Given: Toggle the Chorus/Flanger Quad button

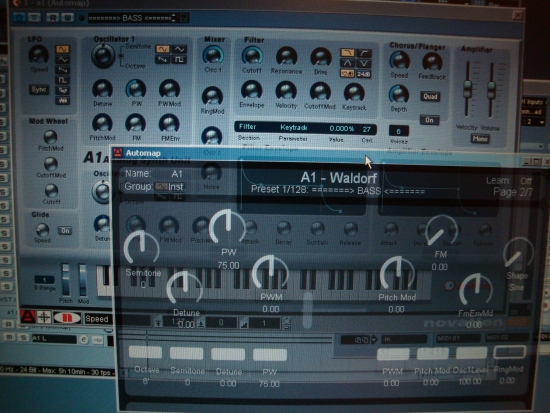Looking at the screenshot, I should [430, 96].
